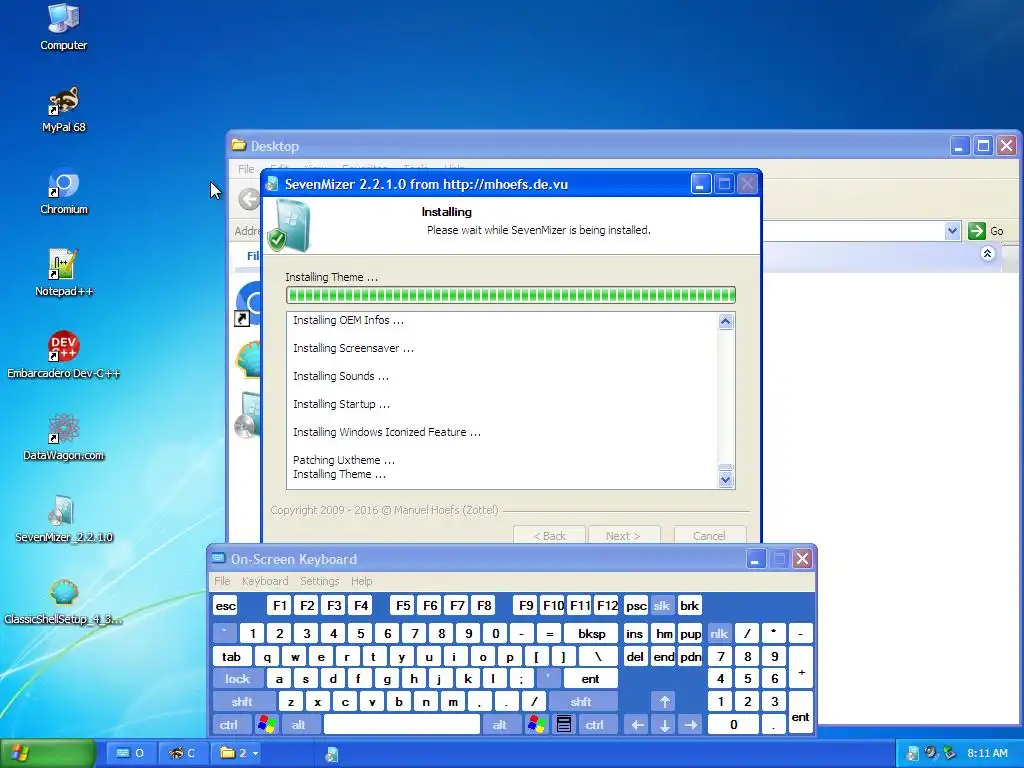Collapse the task pane chevron in Desktop window
This screenshot has height=768, width=1024.
987,253
